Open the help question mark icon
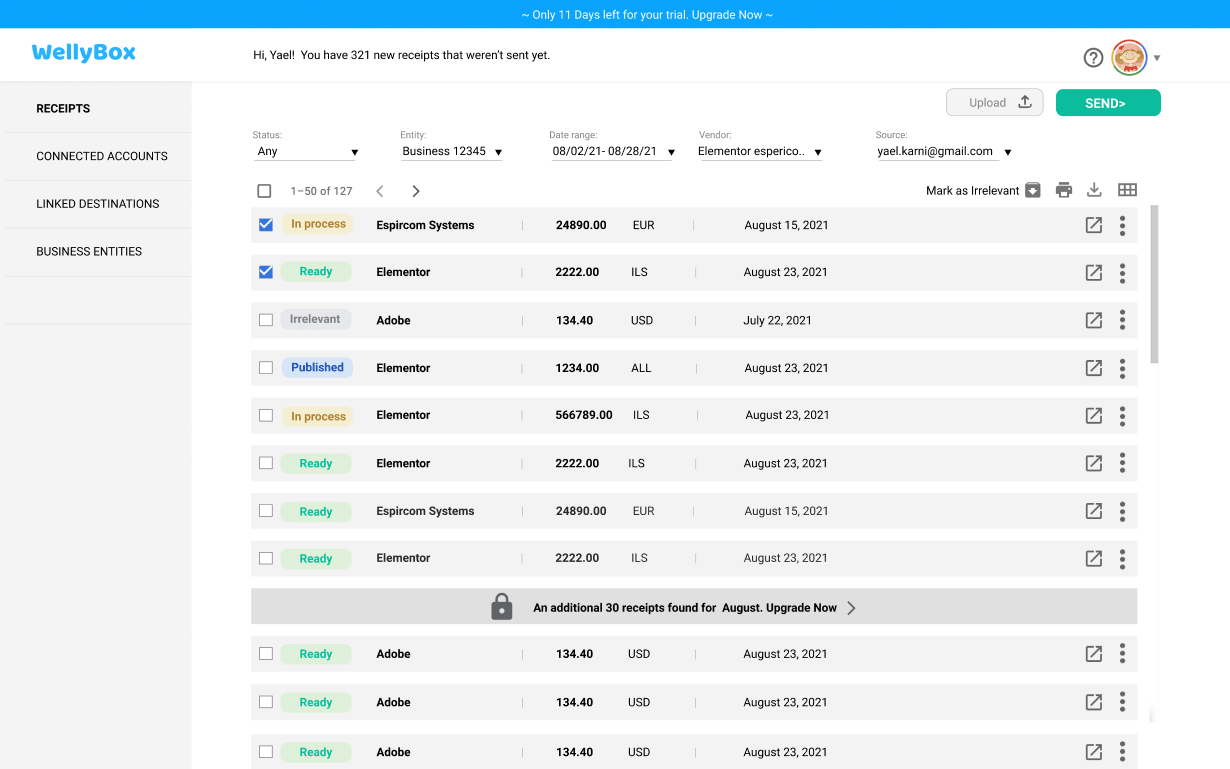This screenshot has width=1230, height=769. pyautogui.click(x=1093, y=58)
